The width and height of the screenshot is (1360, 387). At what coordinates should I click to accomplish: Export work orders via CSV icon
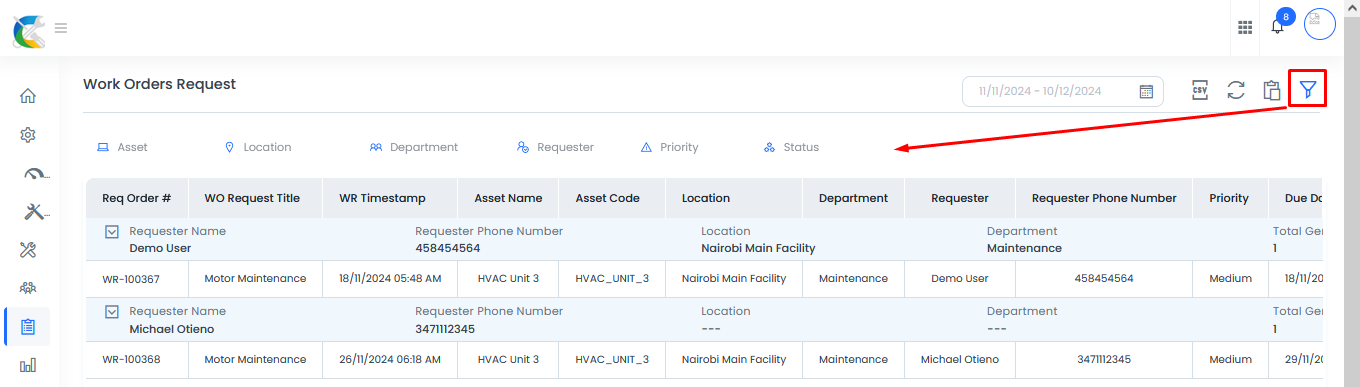click(x=1200, y=90)
